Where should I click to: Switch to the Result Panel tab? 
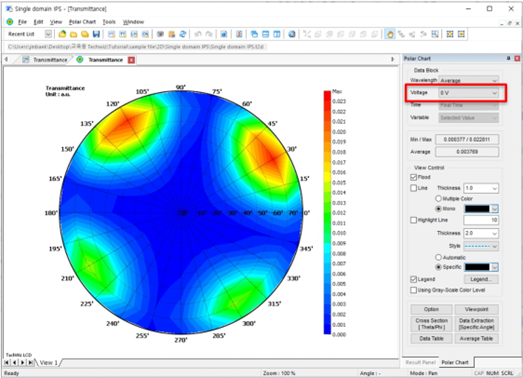[x=420, y=362]
